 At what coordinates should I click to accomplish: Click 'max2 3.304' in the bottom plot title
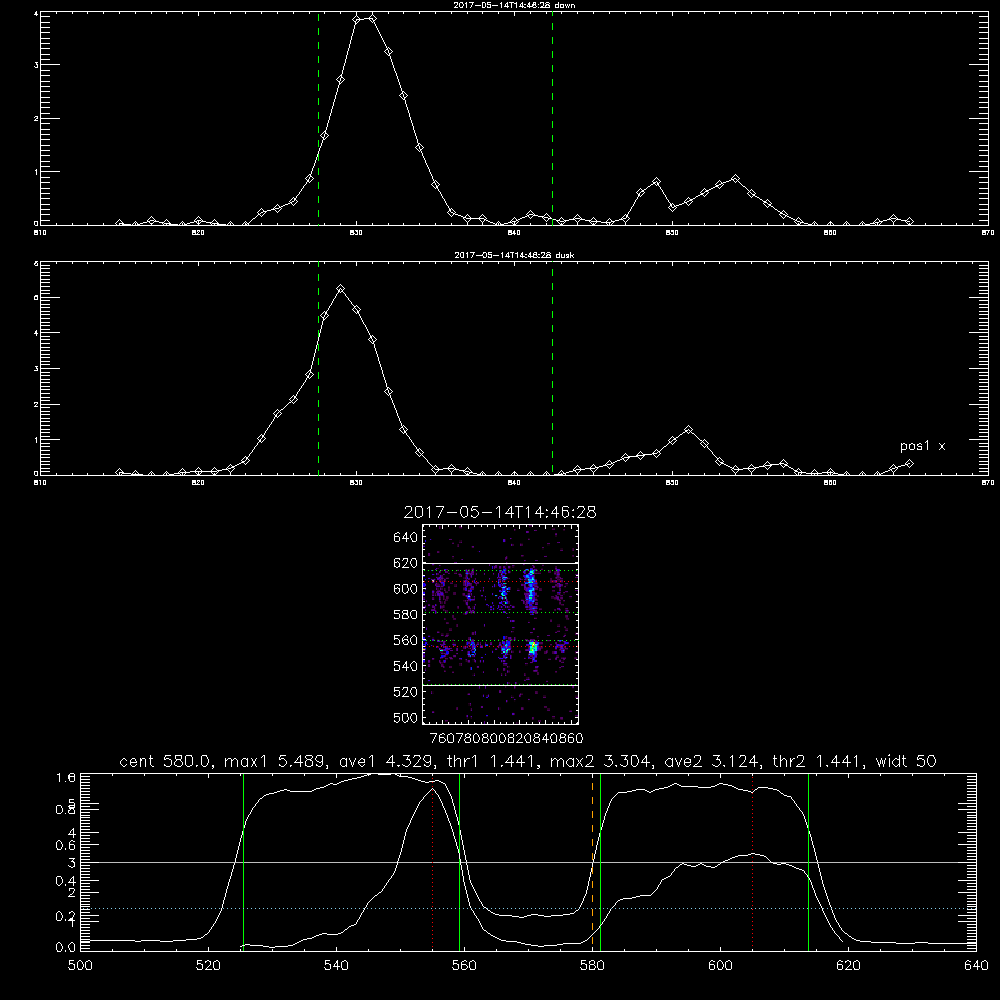click(601, 761)
